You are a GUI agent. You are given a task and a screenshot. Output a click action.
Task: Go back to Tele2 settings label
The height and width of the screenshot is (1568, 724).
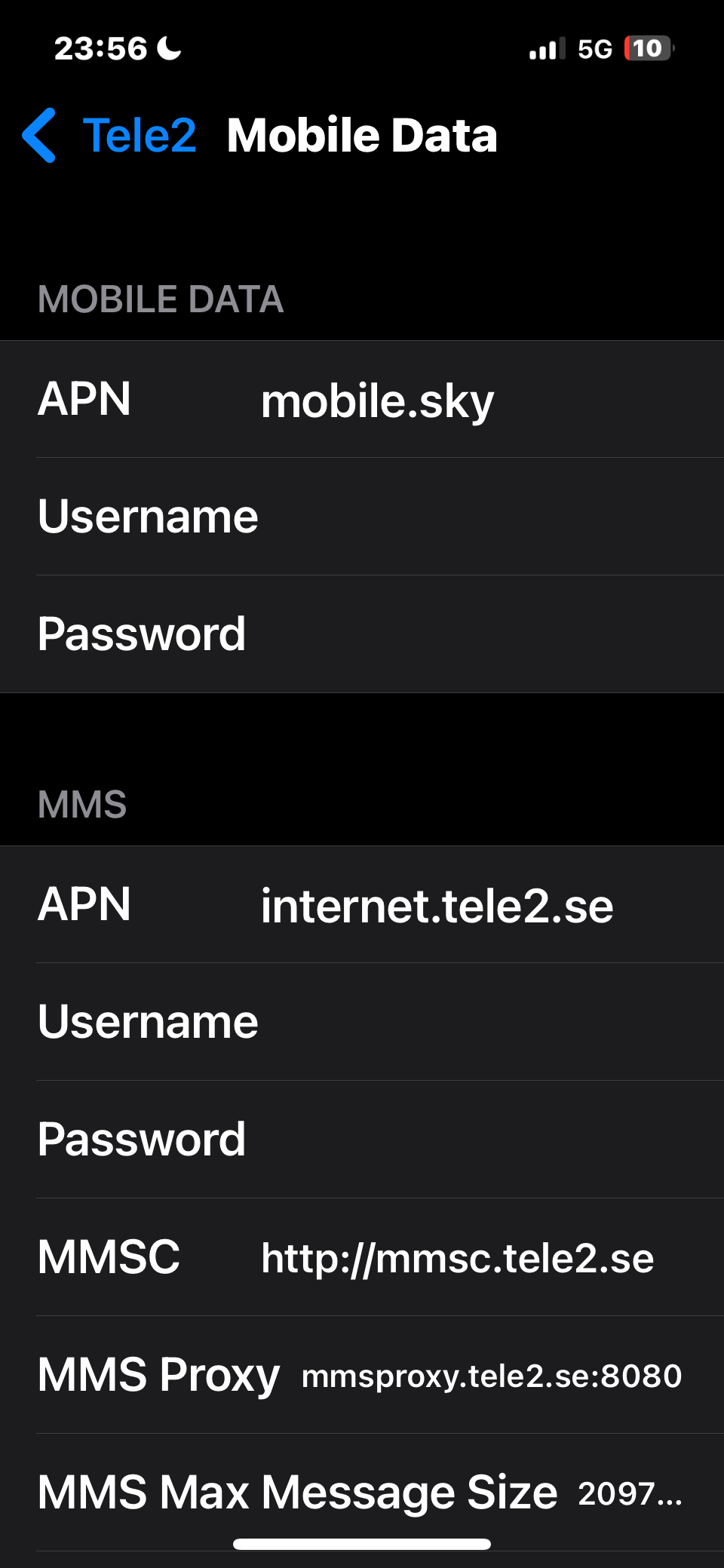[x=140, y=136]
